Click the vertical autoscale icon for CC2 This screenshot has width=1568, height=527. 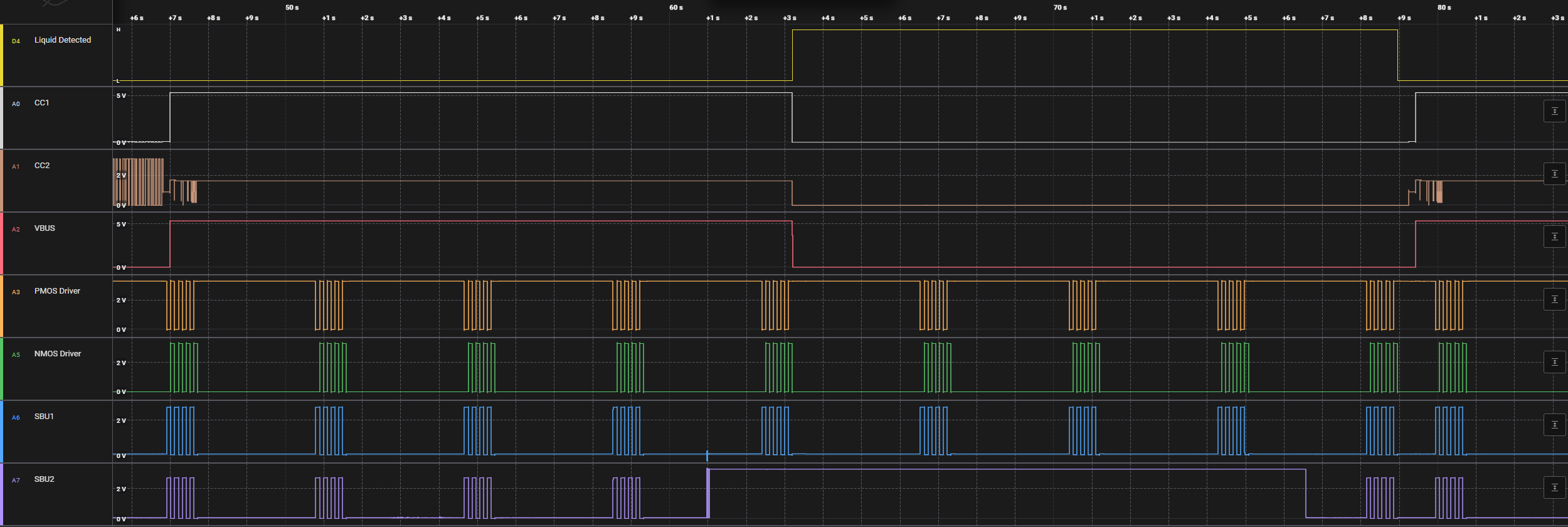(x=1554, y=174)
